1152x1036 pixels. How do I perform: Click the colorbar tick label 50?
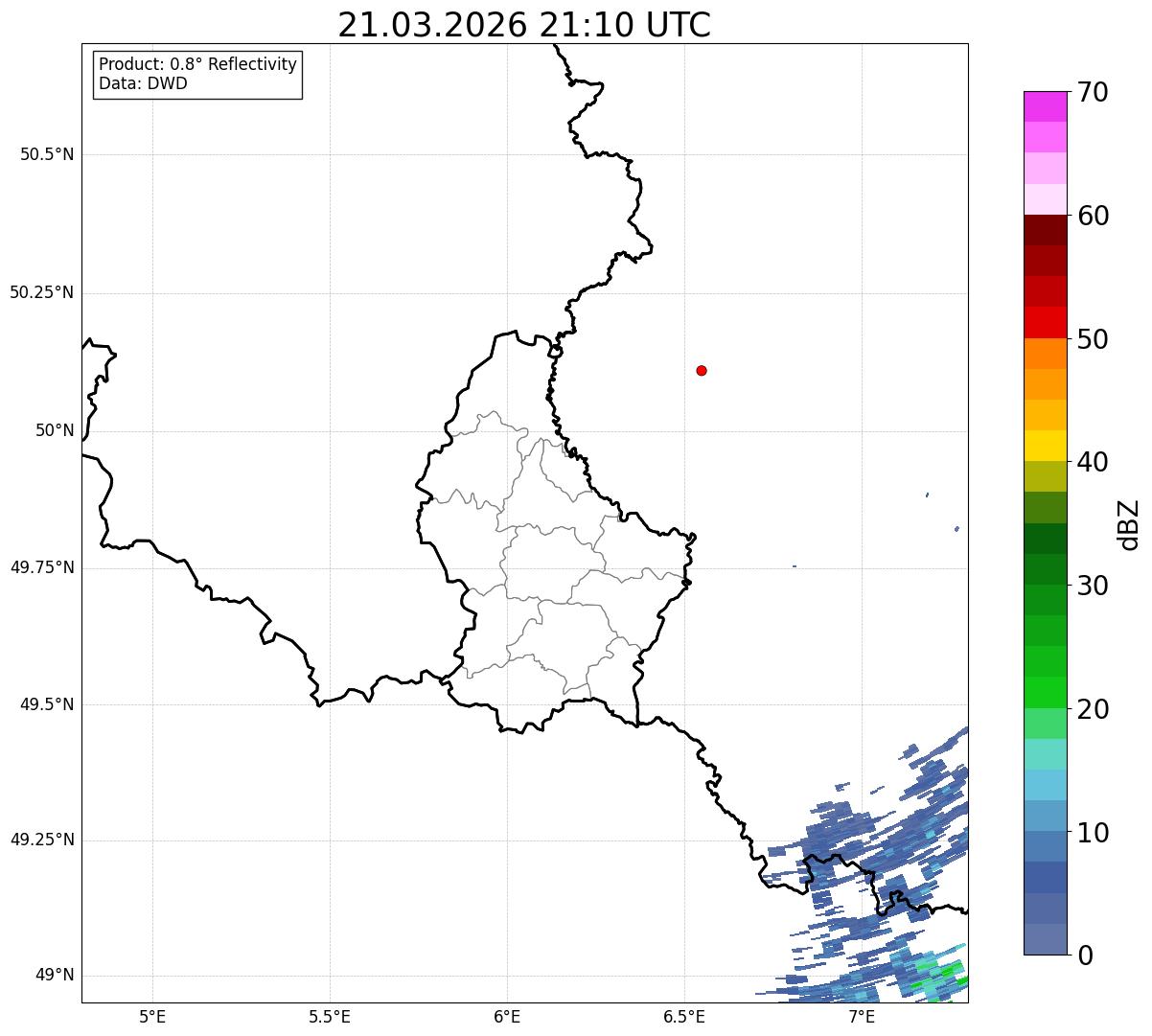click(x=1093, y=339)
